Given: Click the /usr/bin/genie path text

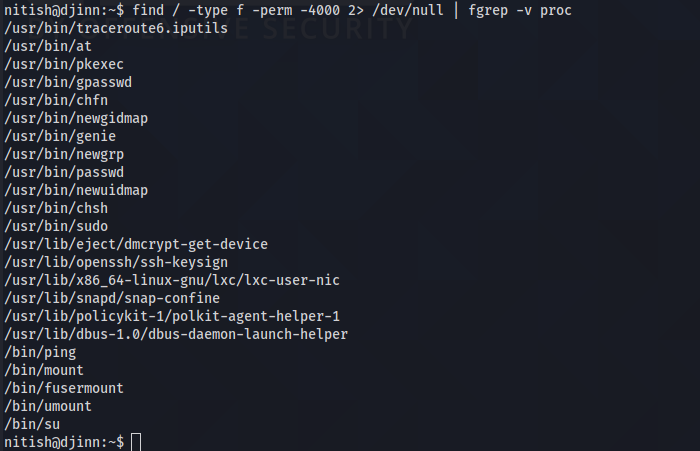Looking at the screenshot, I should [x=60, y=136].
